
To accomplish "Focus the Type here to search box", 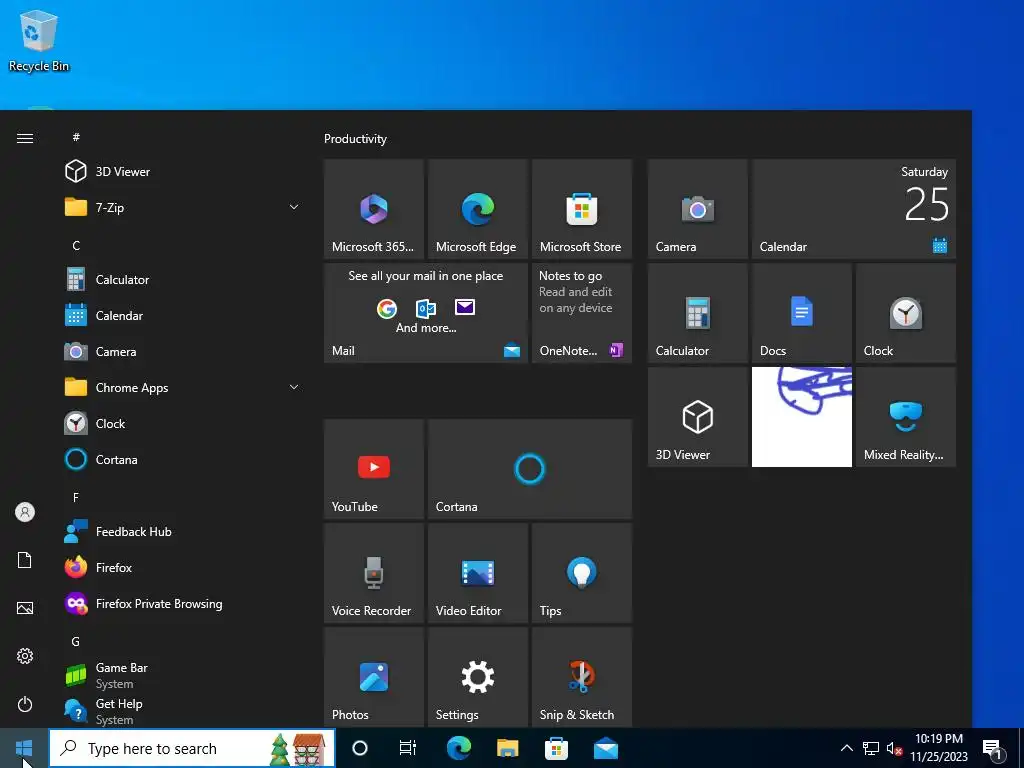I will 192,748.
